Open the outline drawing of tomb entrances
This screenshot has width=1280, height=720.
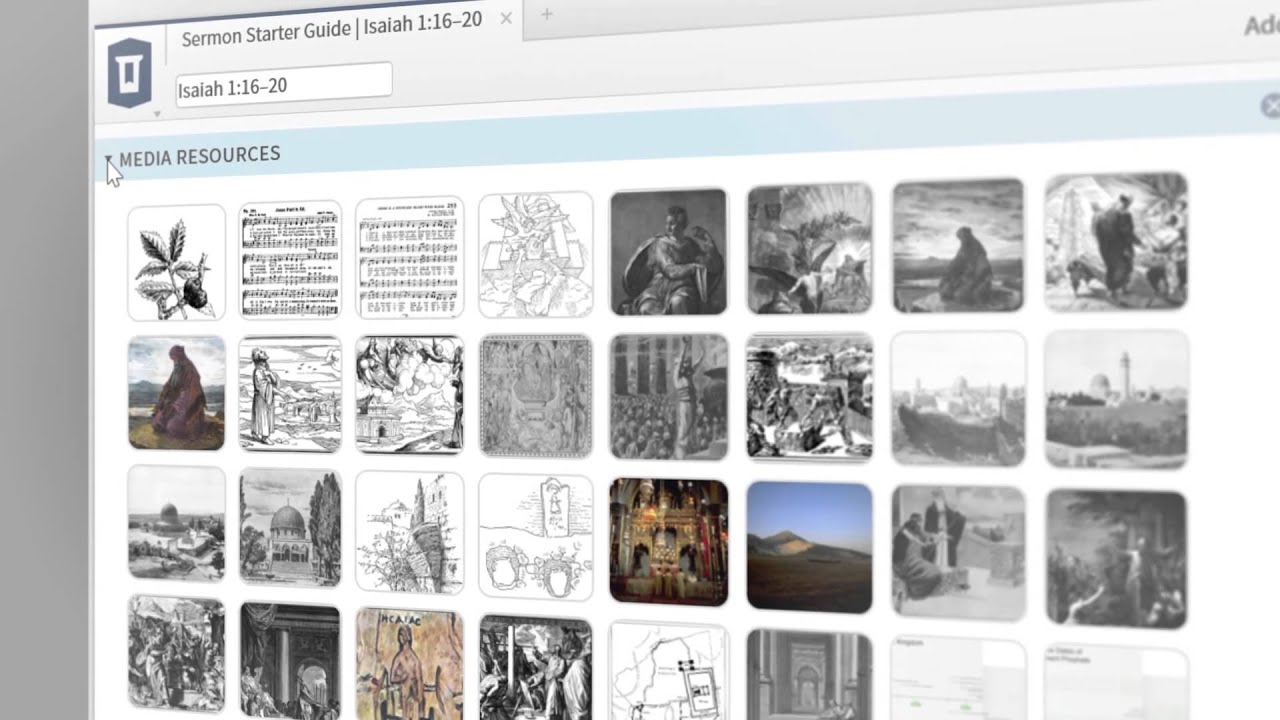535,536
